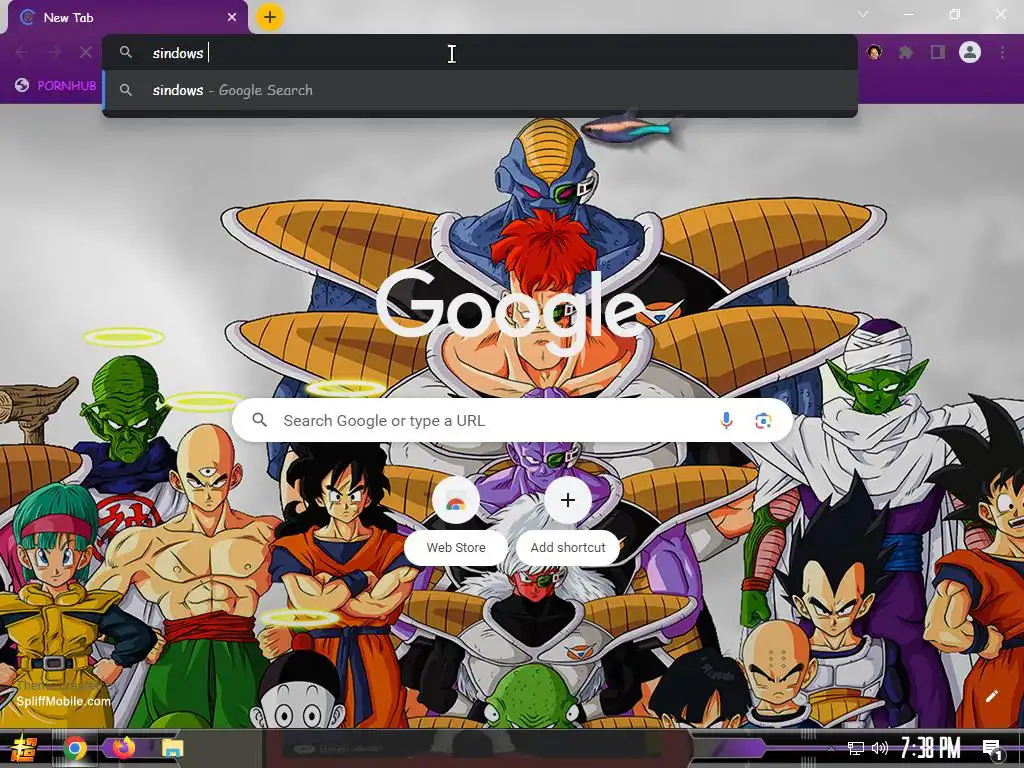Screen dimensions: 1024x768
Task: Close the New Tab tab
Action: 232,18
